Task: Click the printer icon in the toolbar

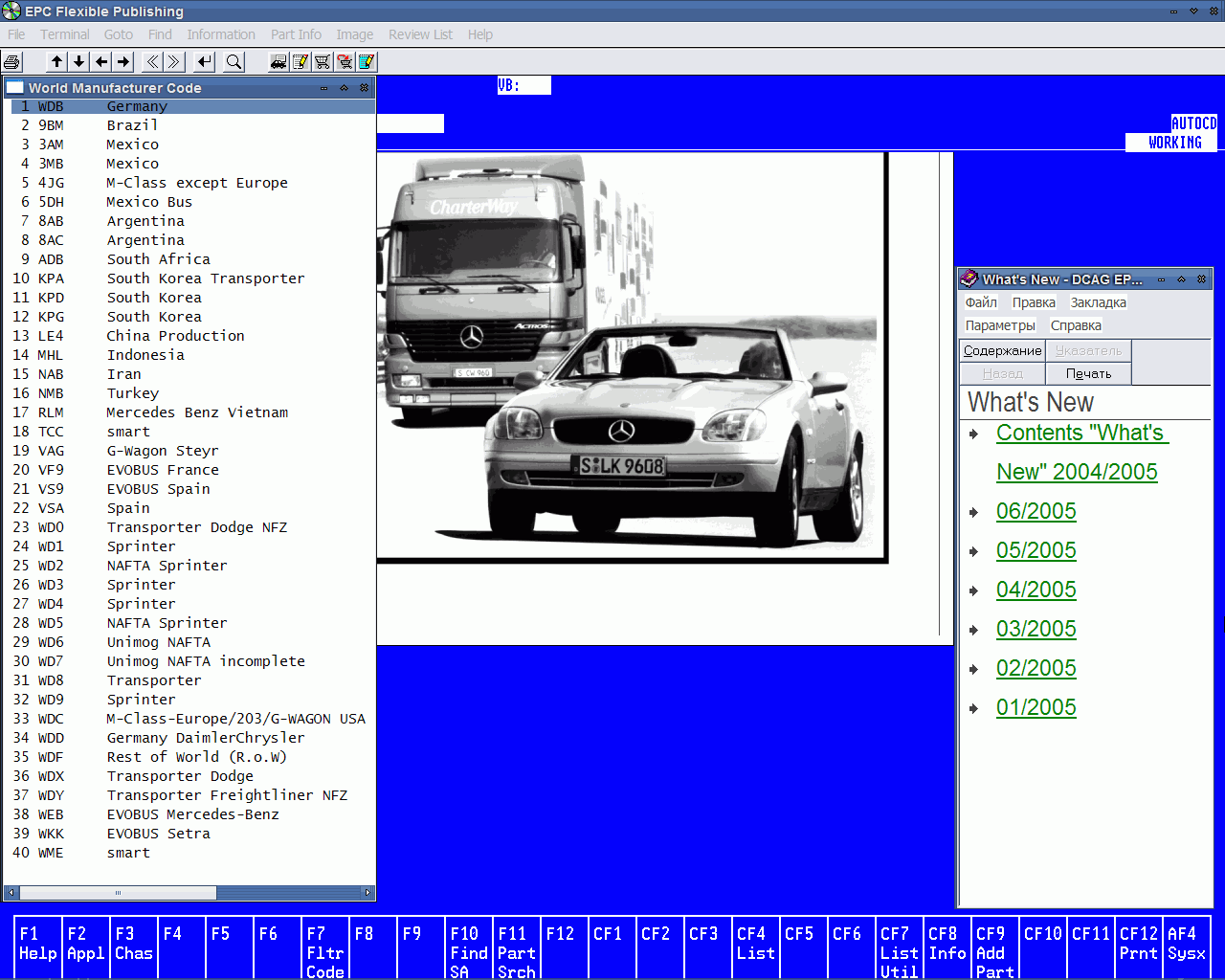Action: click(x=11, y=62)
